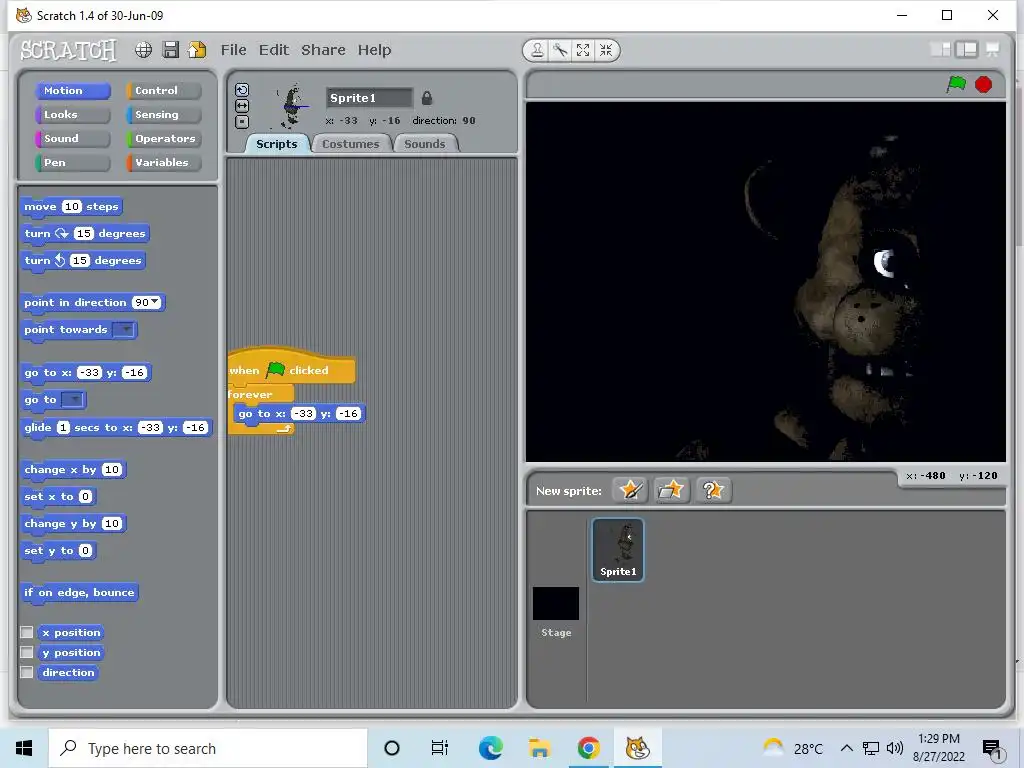Click the Scratch logo

coord(69,50)
